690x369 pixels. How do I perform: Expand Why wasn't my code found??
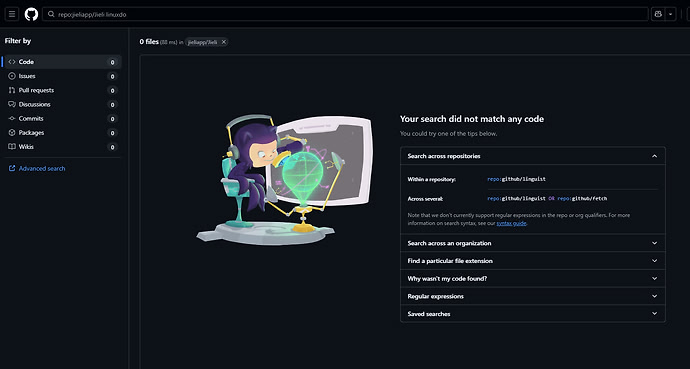click(x=532, y=278)
